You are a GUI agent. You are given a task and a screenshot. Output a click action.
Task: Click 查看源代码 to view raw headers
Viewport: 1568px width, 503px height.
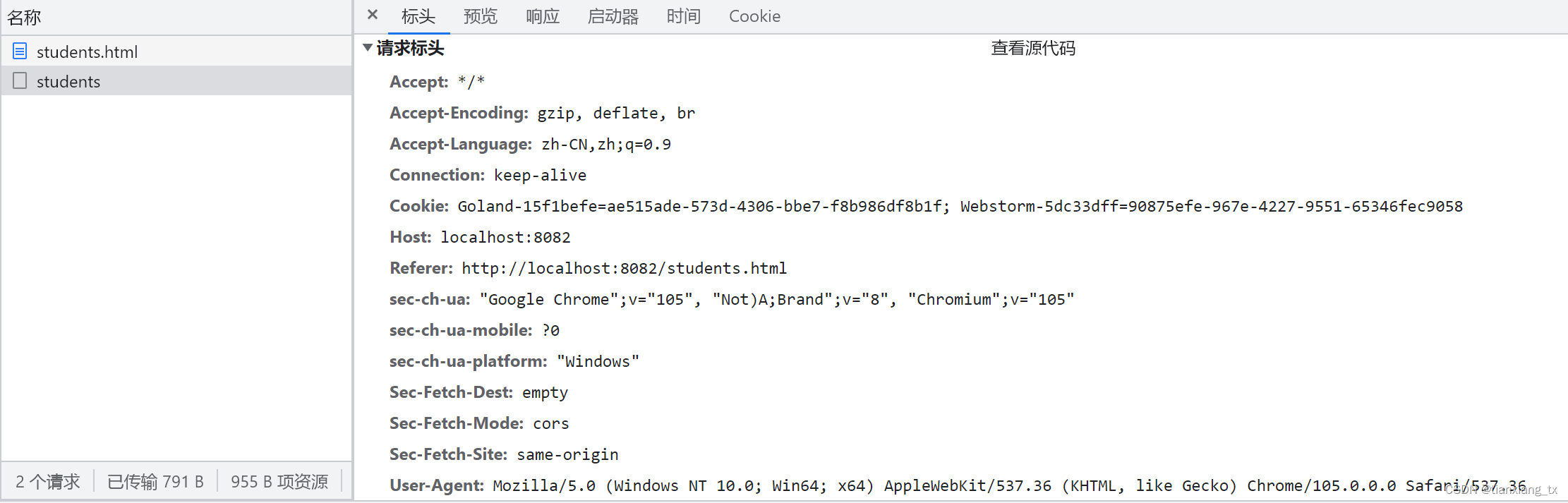pyautogui.click(x=1033, y=48)
